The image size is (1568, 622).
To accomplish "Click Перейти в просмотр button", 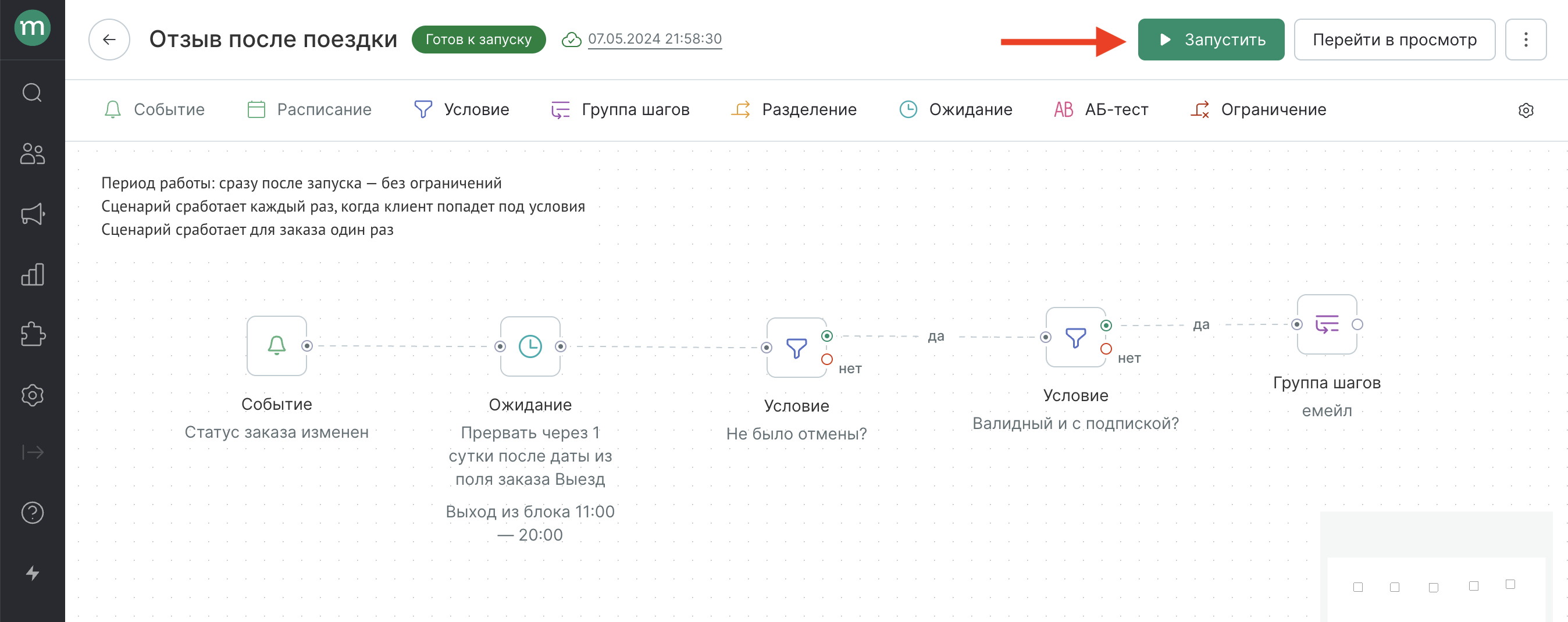I will pos(1394,40).
